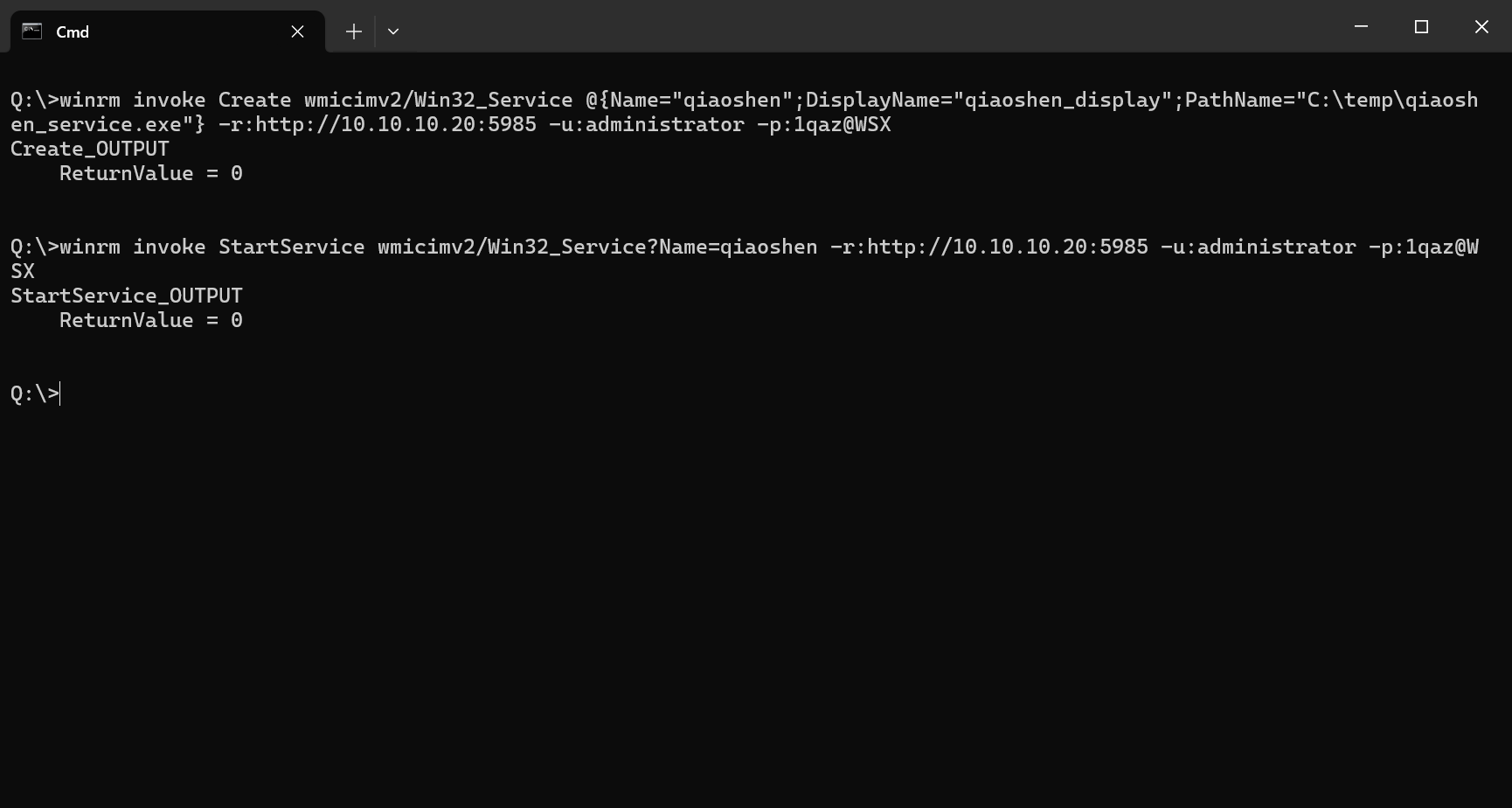The height and width of the screenshot is (808, 1512).
Task: Click "StartService" in the second command line
Action: (291, 247)
